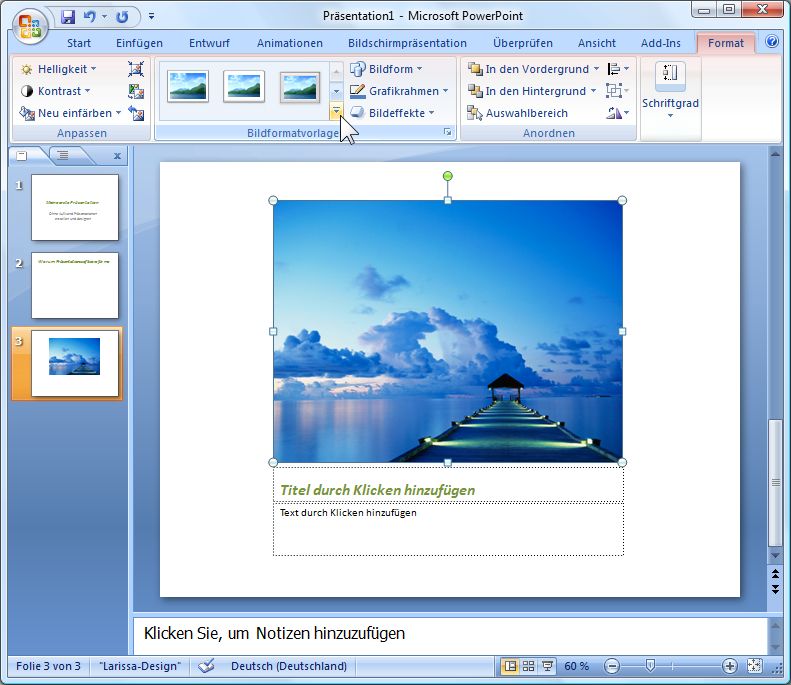Zoom in with the plus button
The height and width of the screenshot is (685, 791).
(x=729, y=666)
